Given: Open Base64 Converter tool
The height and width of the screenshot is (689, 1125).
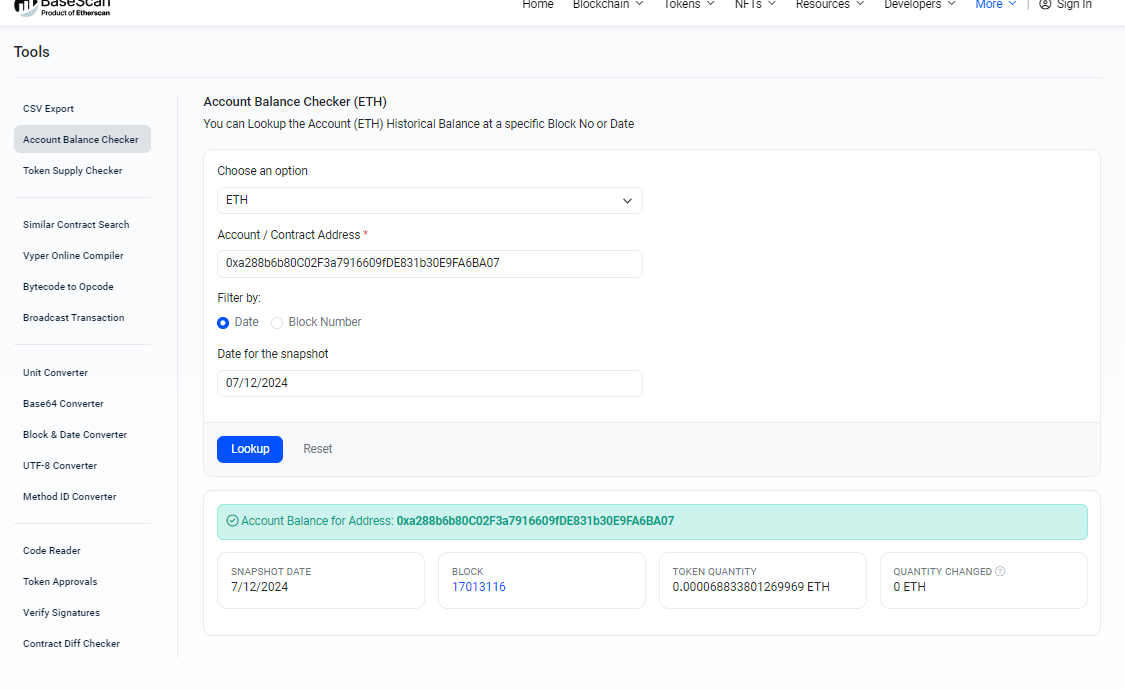Looking at the screenshot, I should click(x=63, y=403).
